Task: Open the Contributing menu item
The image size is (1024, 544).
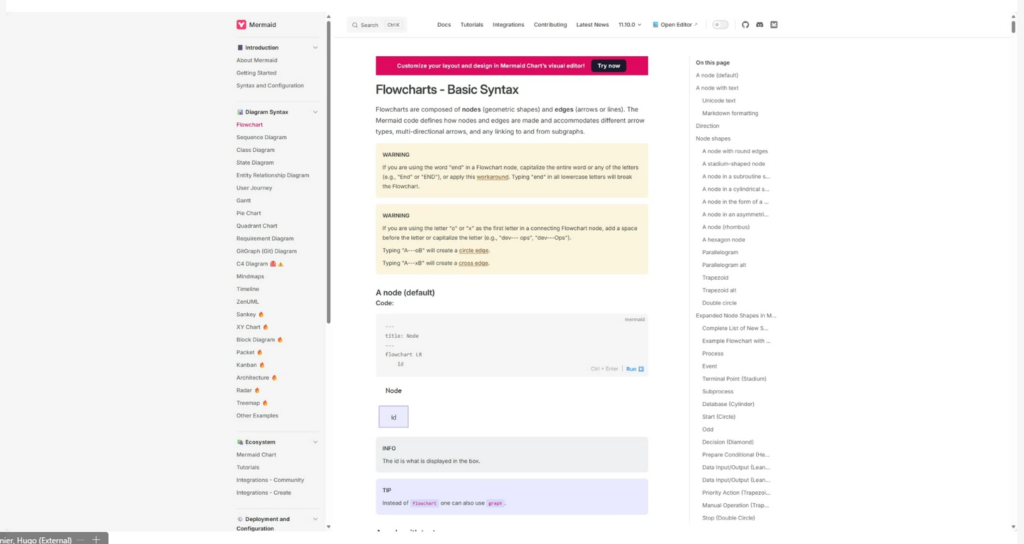Action: (x=550, y=25)
